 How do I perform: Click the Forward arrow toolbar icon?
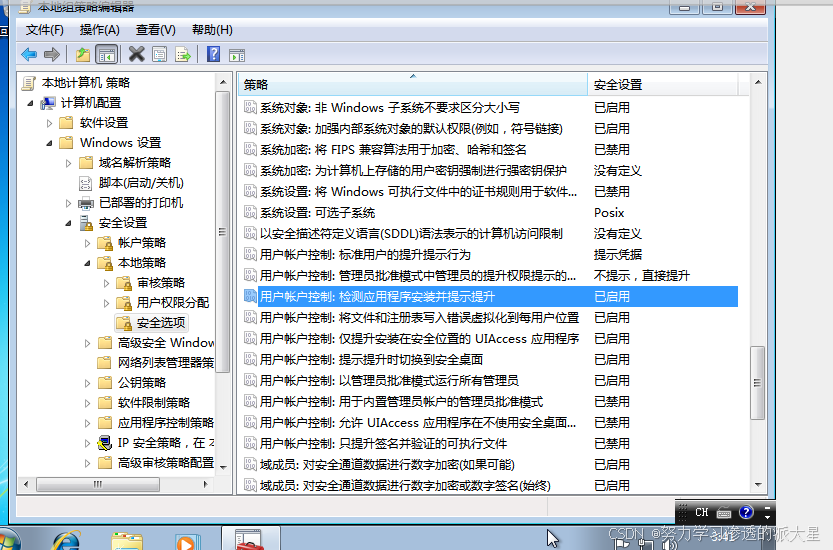click(x=52, y=54)
